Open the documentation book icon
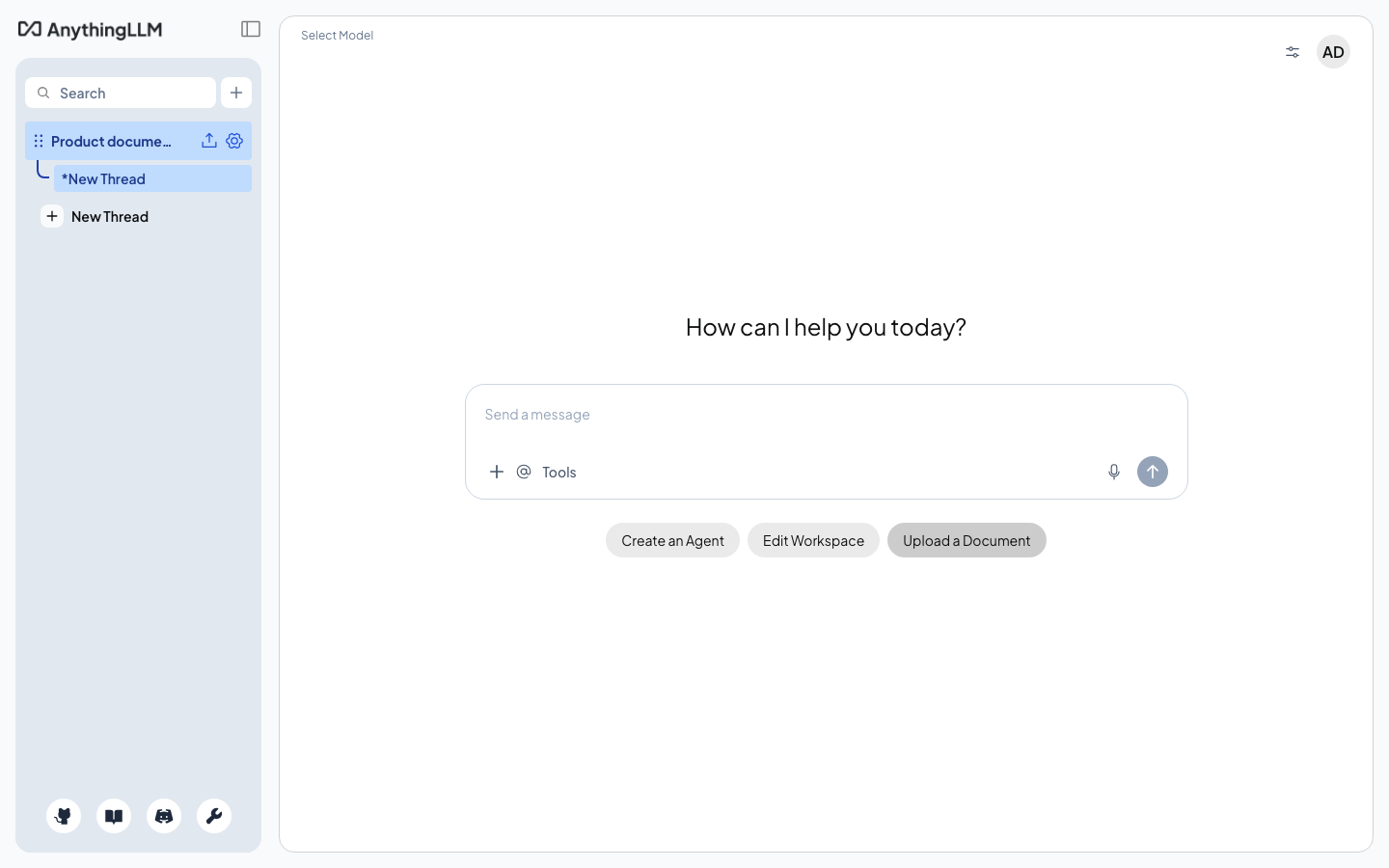This screenshot has height=868, width=1389. pyautogui.click(x=114, y=816)
